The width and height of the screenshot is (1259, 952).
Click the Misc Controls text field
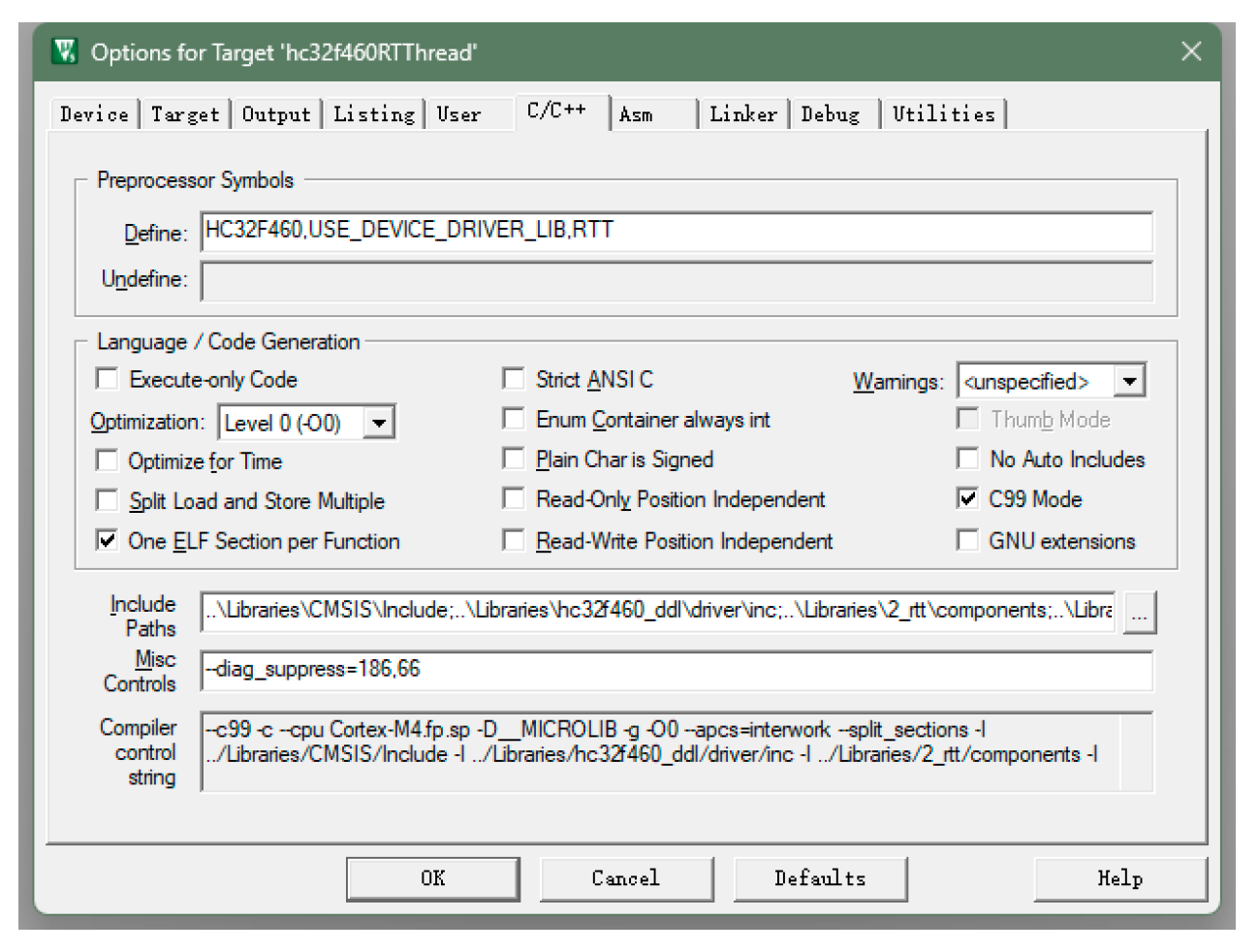[x=677, y=670]
